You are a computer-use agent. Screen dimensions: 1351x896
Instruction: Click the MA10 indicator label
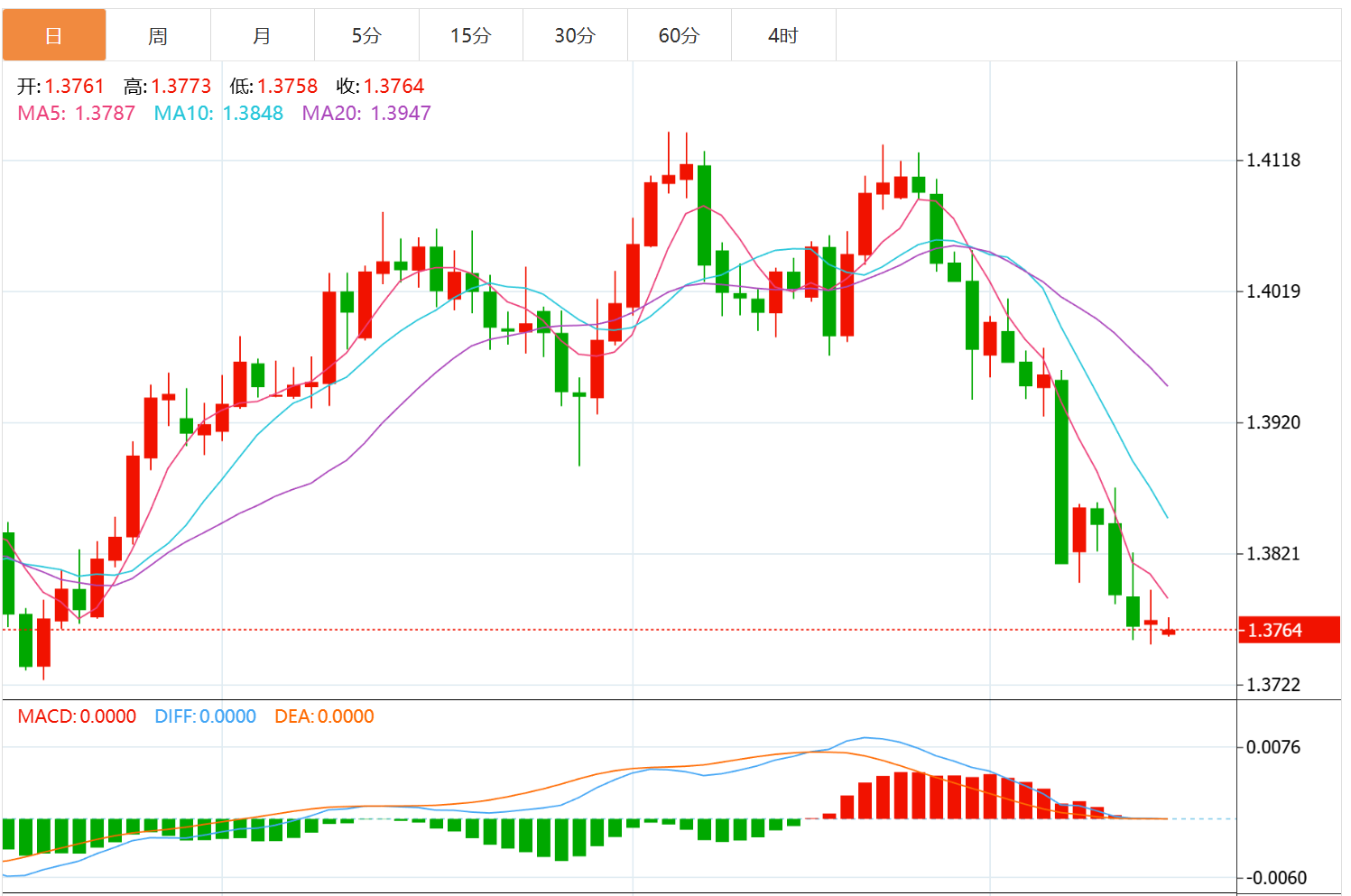218,114
